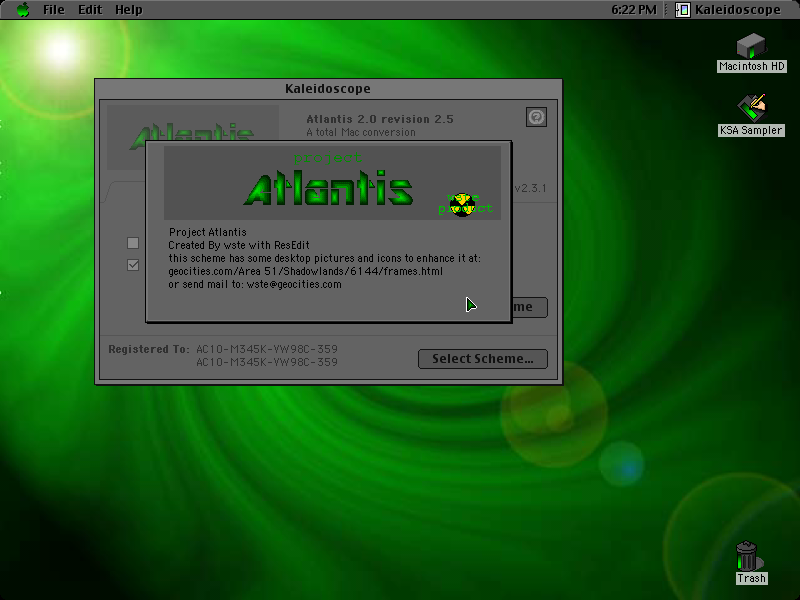Click the 'Project Atlantis' text line in dialog
The height and width of the screenshot is (600, 800).
click(x=208, y=232)
